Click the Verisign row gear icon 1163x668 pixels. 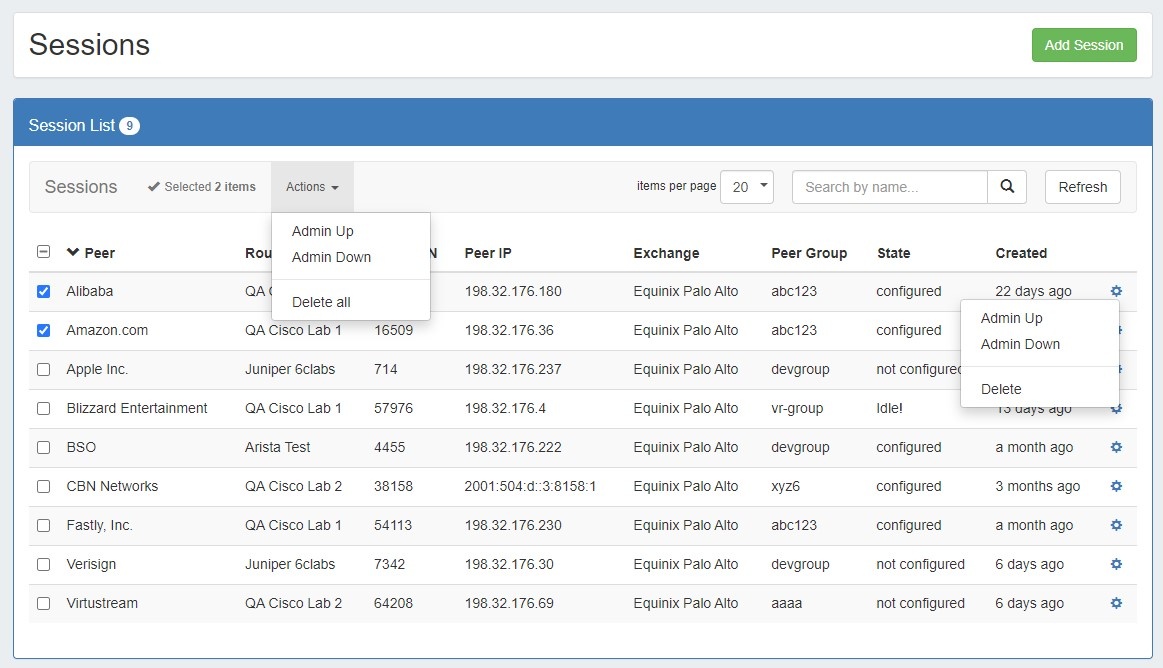click(1116, 564)
